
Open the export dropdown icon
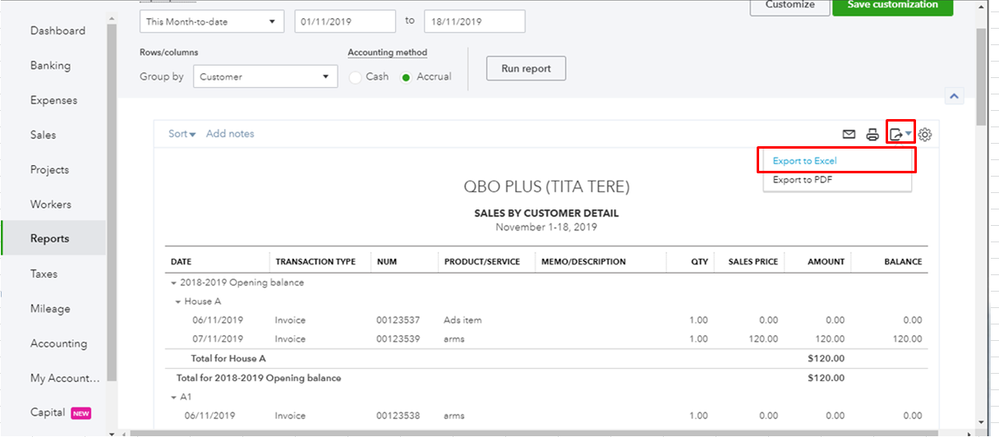900,134
